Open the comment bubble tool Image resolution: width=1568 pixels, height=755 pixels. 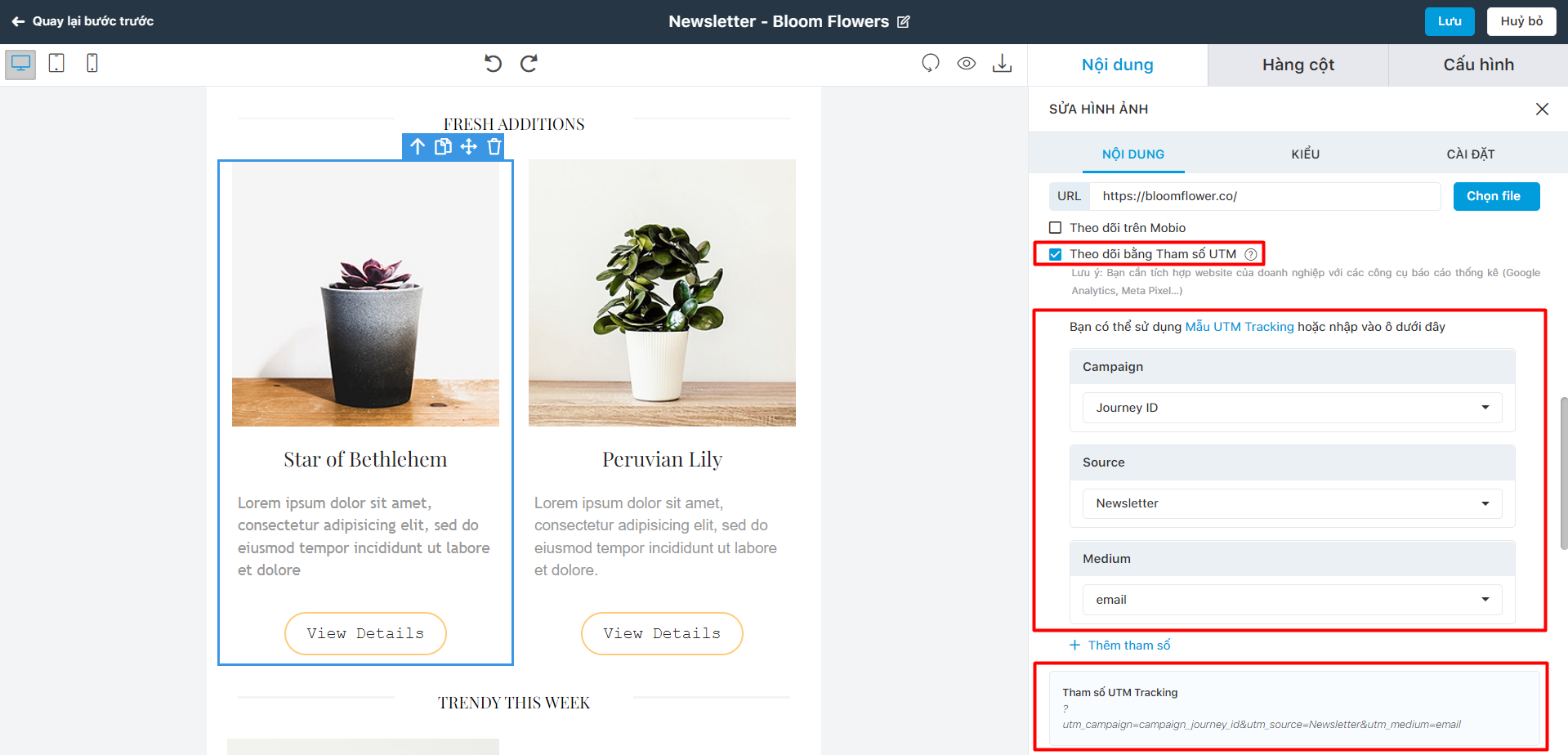[x=930, y=62]
